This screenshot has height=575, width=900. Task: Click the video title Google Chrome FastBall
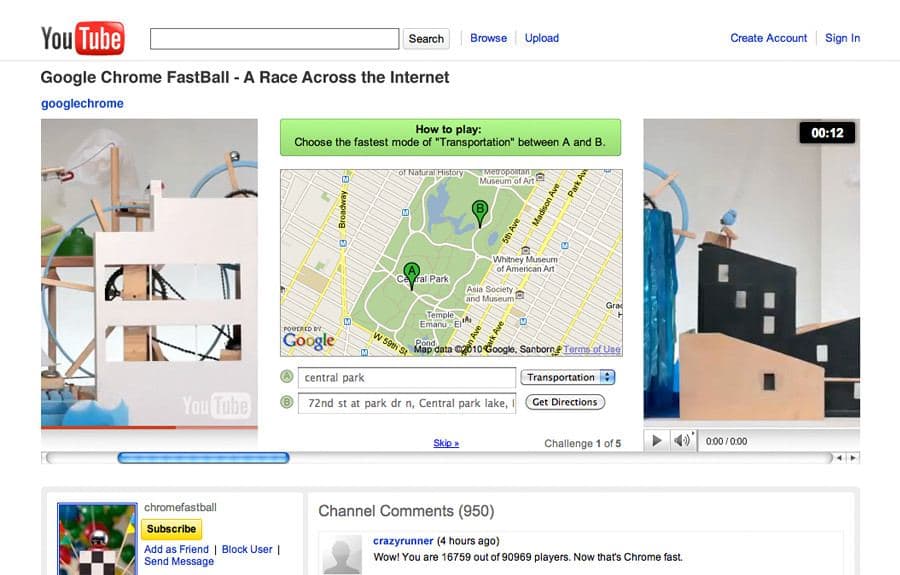click(245, 77)
